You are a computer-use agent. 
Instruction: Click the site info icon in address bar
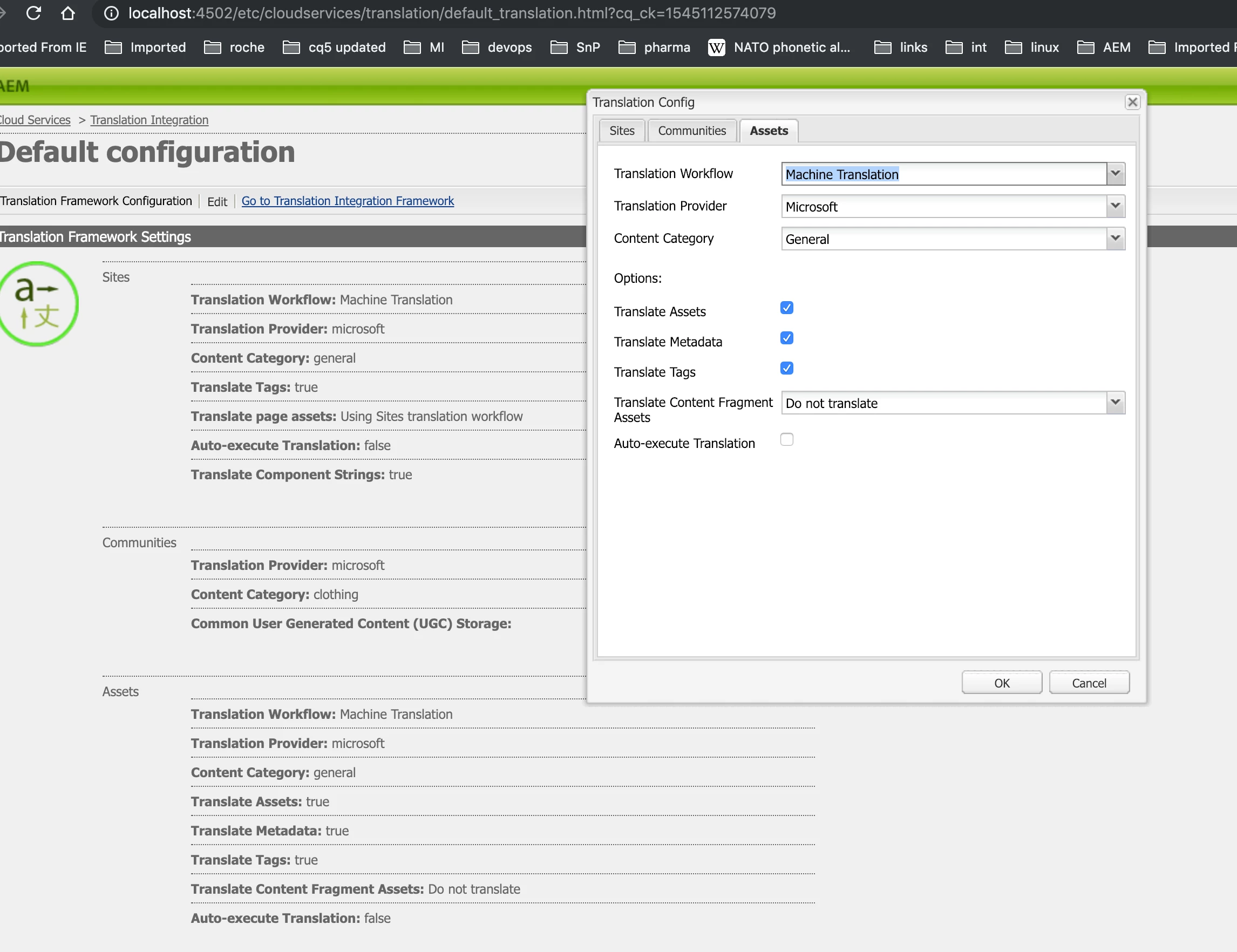click(112, 13)
